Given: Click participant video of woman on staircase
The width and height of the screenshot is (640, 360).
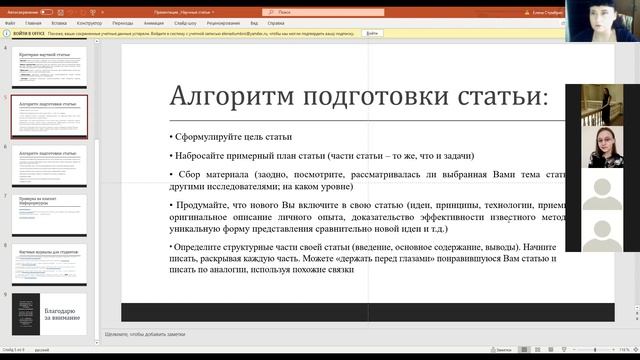Looking at the screenshot, I should [602, 105].
